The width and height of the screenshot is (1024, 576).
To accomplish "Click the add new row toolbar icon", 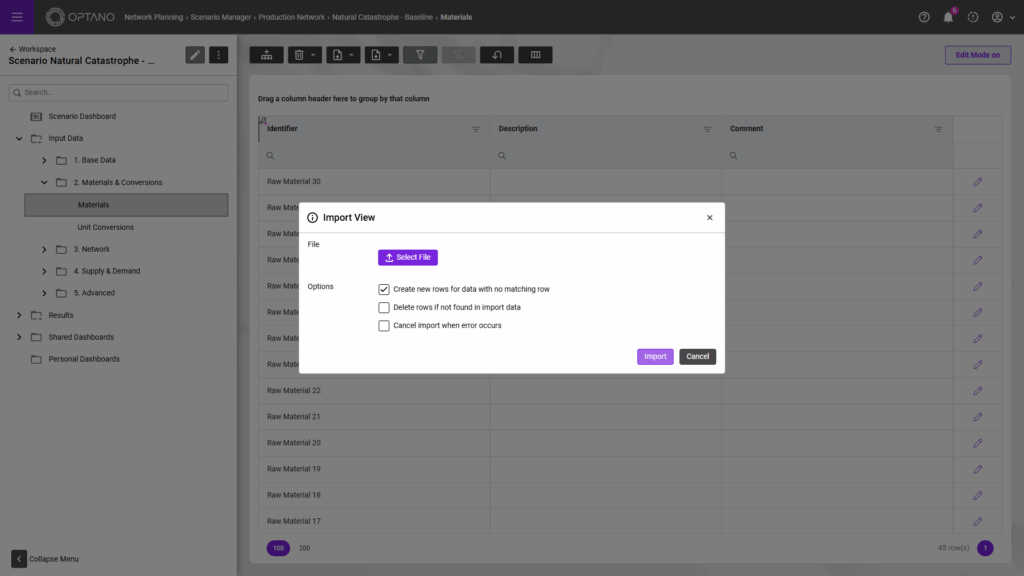I will point(266,55).
